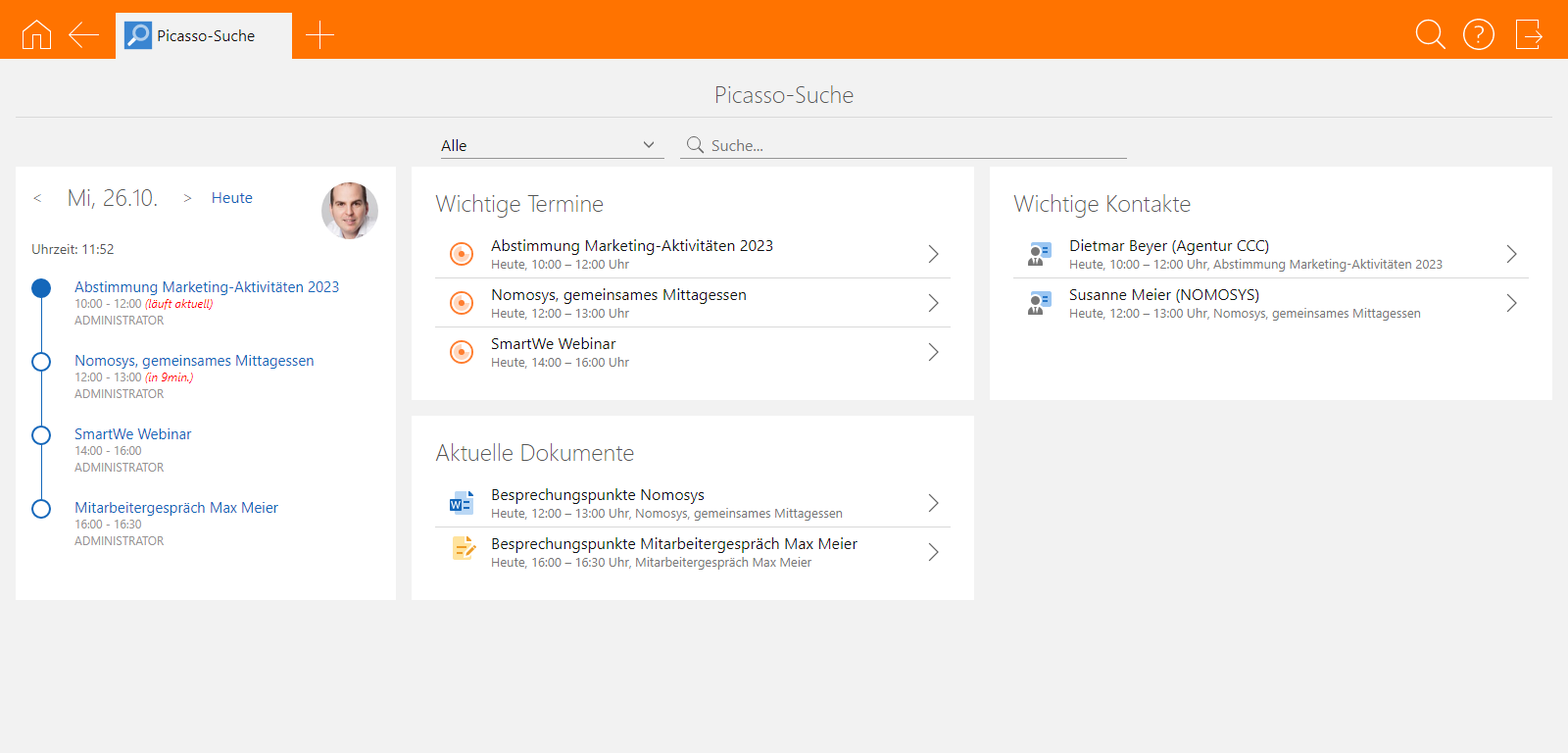The image size is (1568, 753).
Task: Open a new tab with plus icon
Action: 319,35
